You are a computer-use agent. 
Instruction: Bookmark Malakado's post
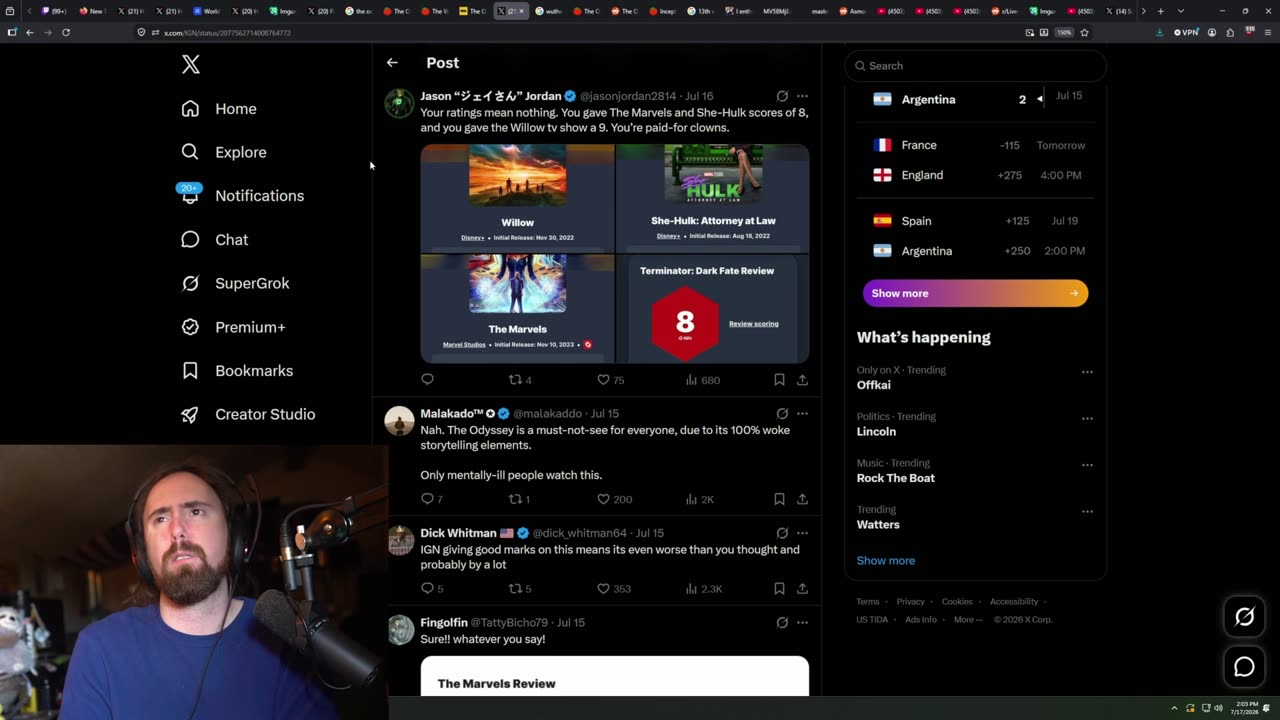point(779,499)
